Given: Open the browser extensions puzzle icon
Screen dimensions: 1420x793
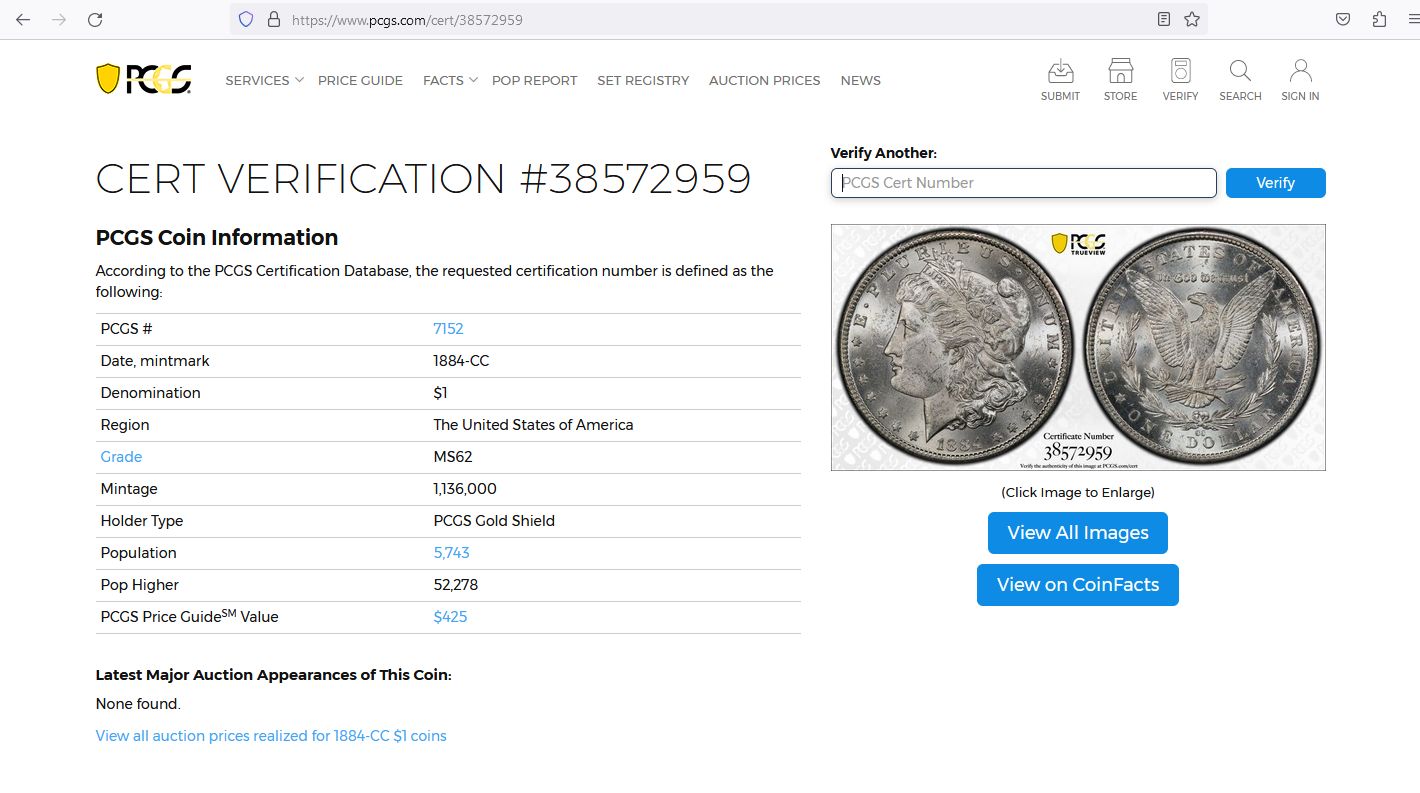Looking at the screenshot, I should (x=1380, y=19).
